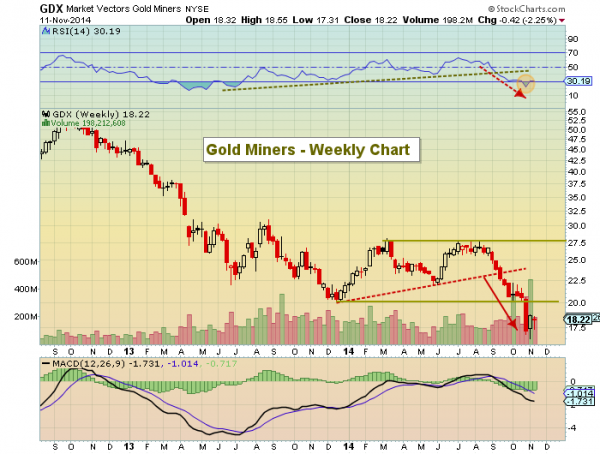Viewport: 600px width, 454px height.
Task: Click the Close 18.22 value in header
Action: 370,20
